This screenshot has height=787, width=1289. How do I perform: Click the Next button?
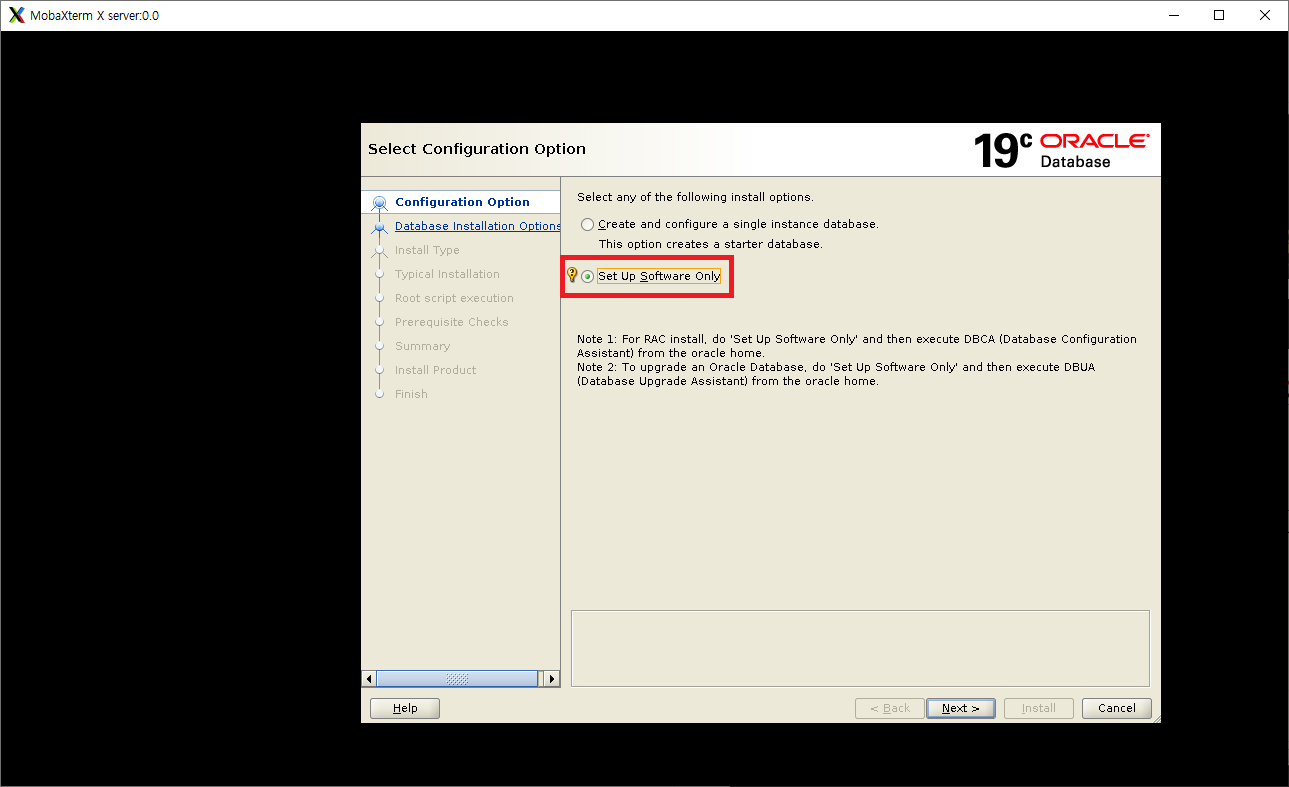pyautogui.click(x=960, y=708)
